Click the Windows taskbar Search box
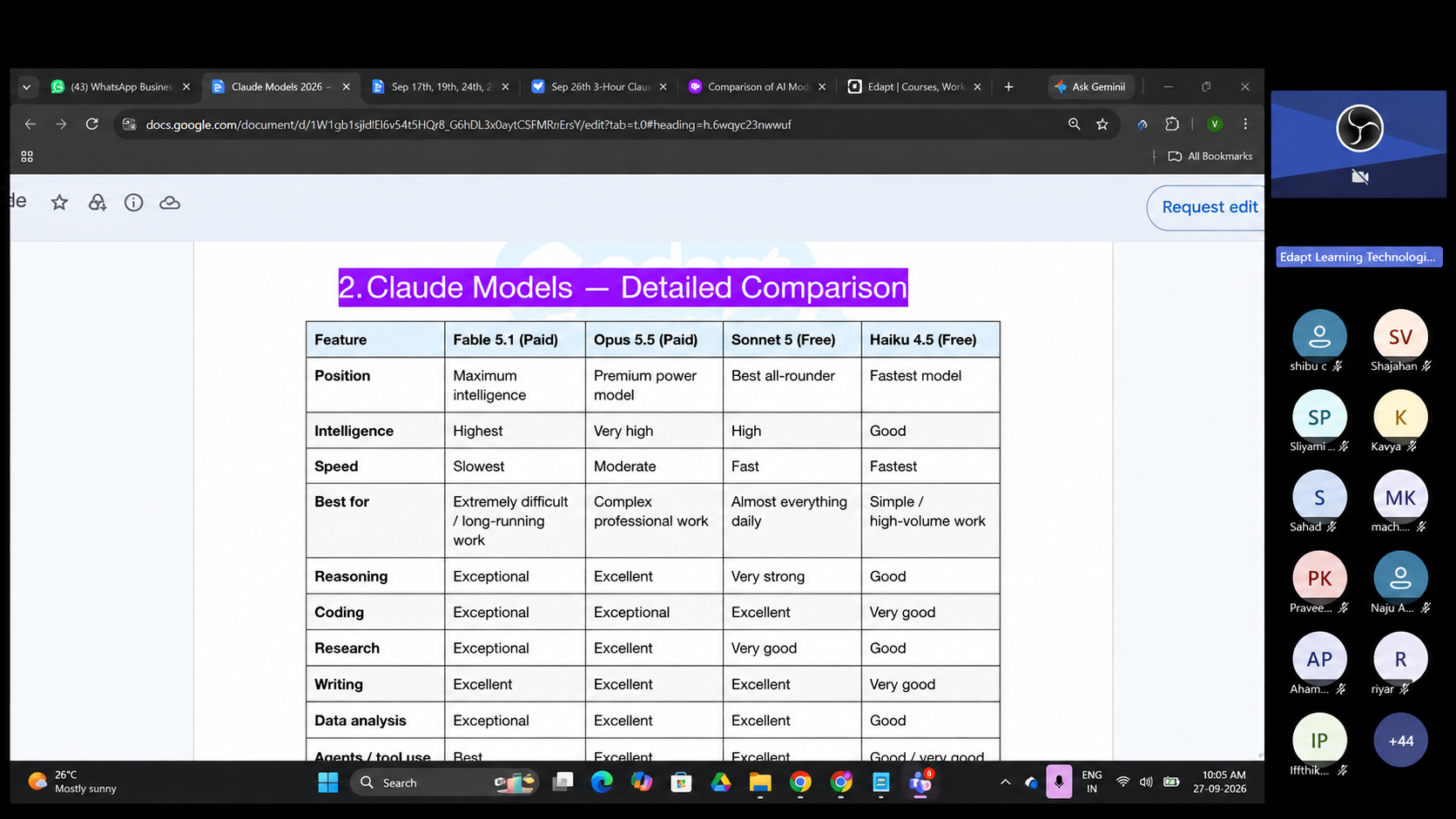Image resolution: width=1456 pixels, height=819 pixels. (444, 782)
